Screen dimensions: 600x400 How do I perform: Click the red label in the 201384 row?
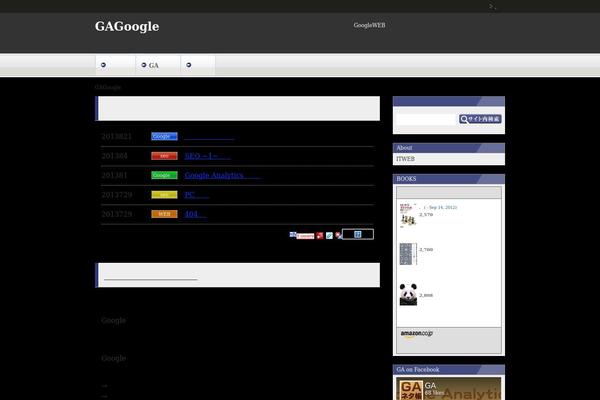click(x=164, y=156)
